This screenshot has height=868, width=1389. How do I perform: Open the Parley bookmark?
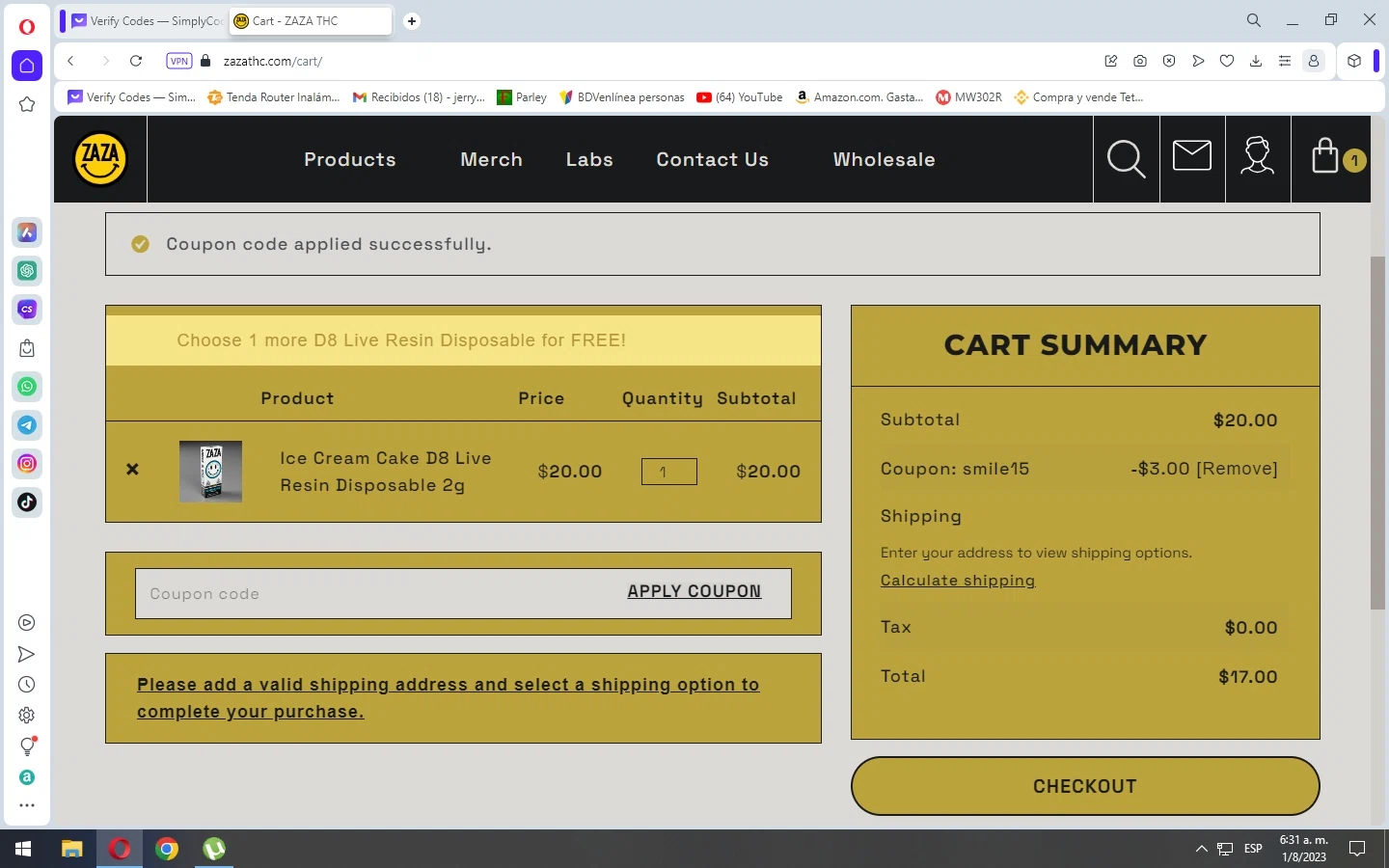522,97
